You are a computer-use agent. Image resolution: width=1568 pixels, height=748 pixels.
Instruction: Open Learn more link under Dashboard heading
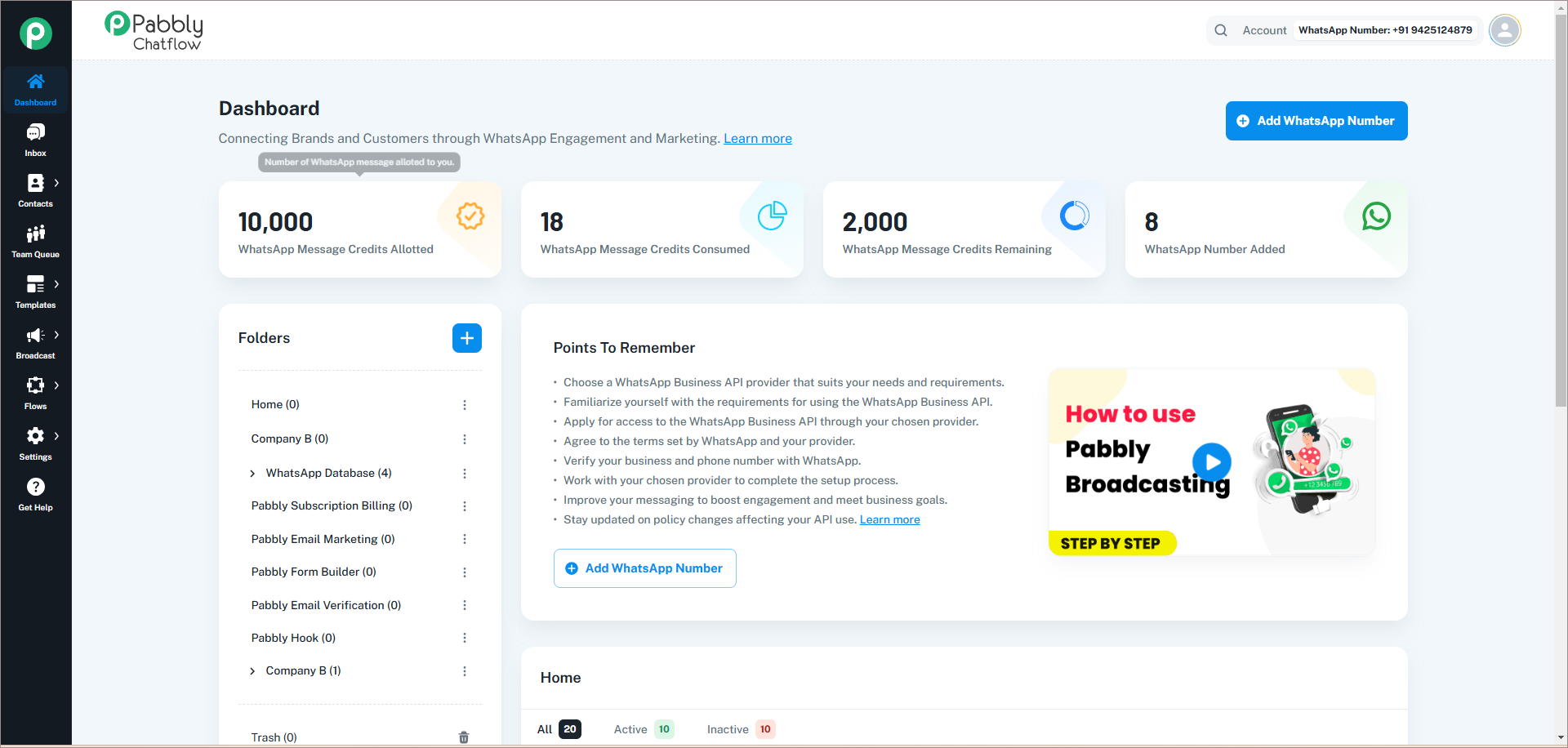tap(758, 139)
